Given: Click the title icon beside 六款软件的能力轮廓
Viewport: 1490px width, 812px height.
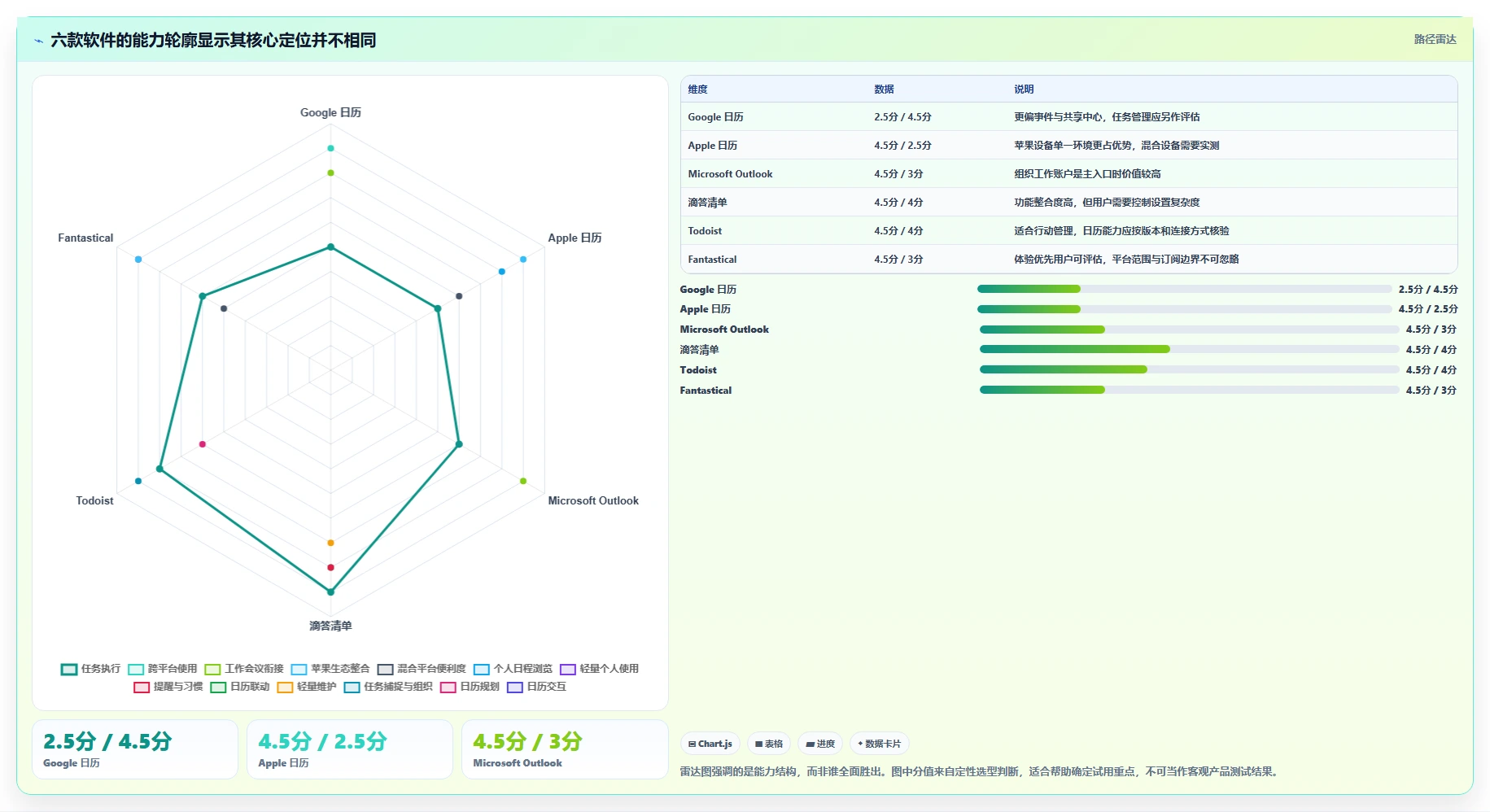Looking at the screenshot, I should 38,41.
